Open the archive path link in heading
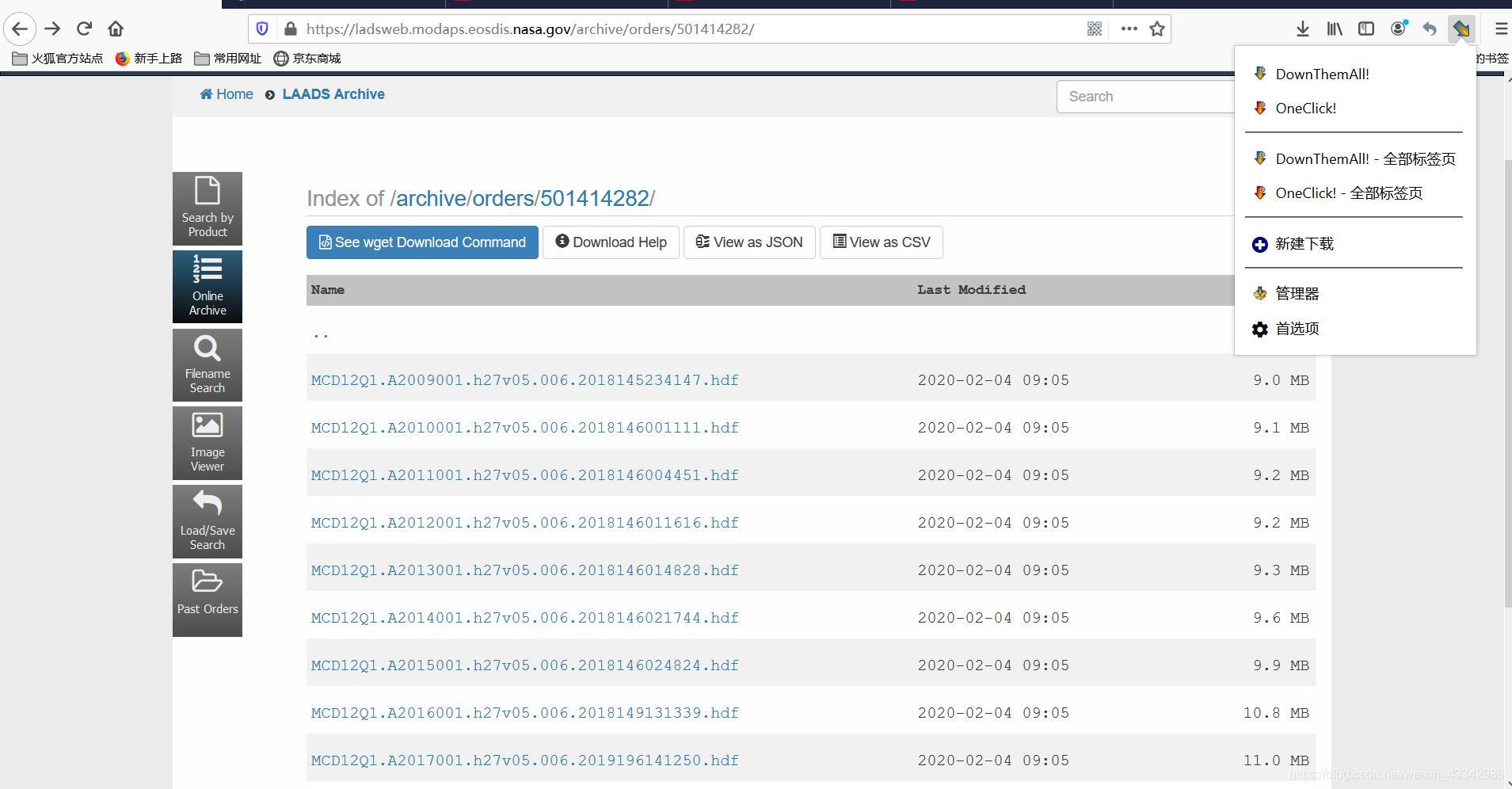This screenshot has width=1512, height=789. point(431,198)
